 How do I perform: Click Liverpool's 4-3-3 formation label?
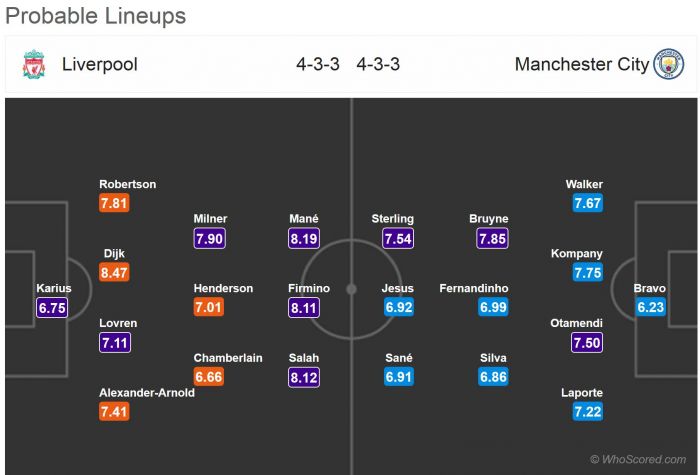pyautogui.click(x=317, y=65)
